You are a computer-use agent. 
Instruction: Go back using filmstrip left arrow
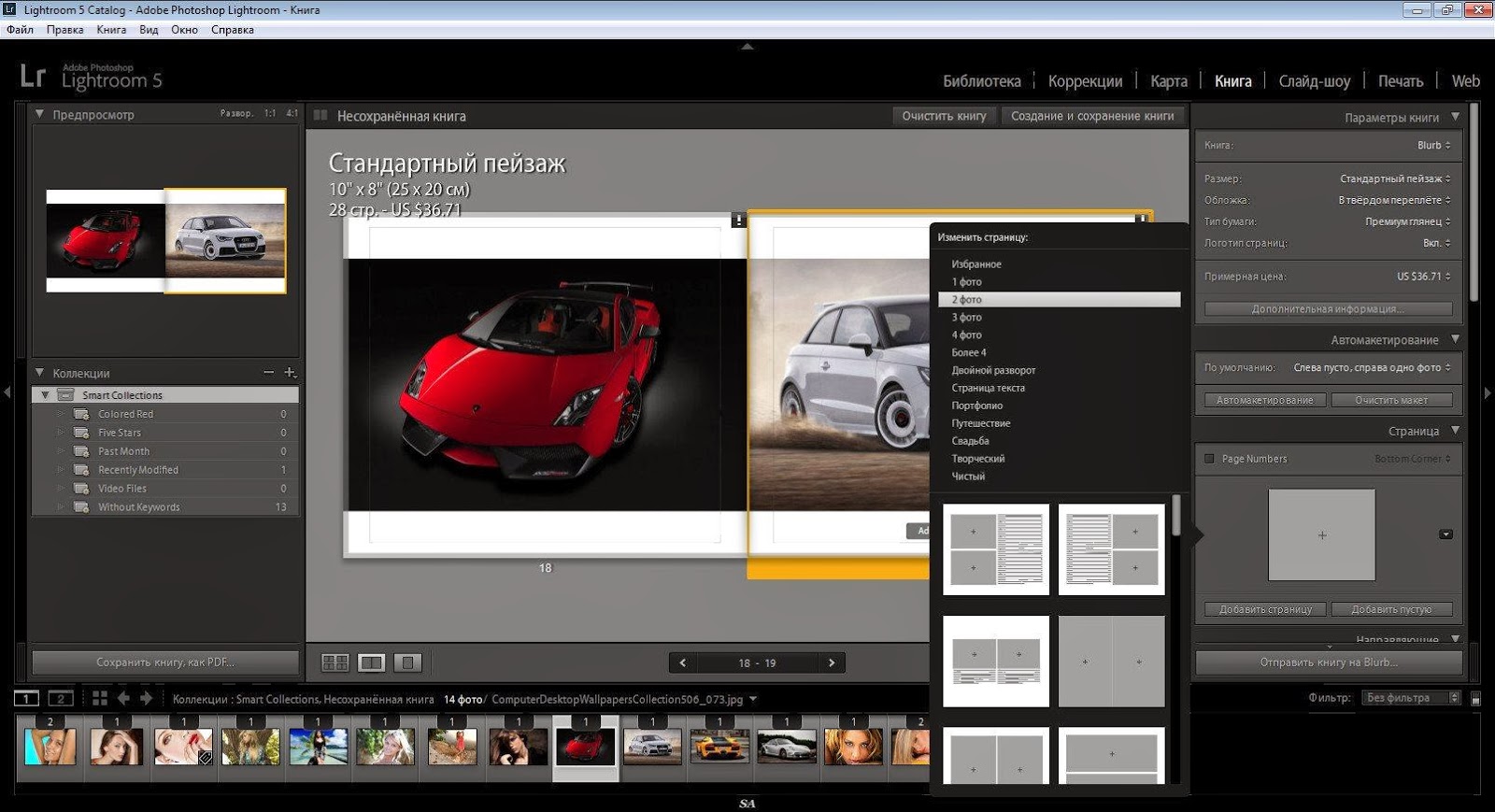(x=123, y=698)
